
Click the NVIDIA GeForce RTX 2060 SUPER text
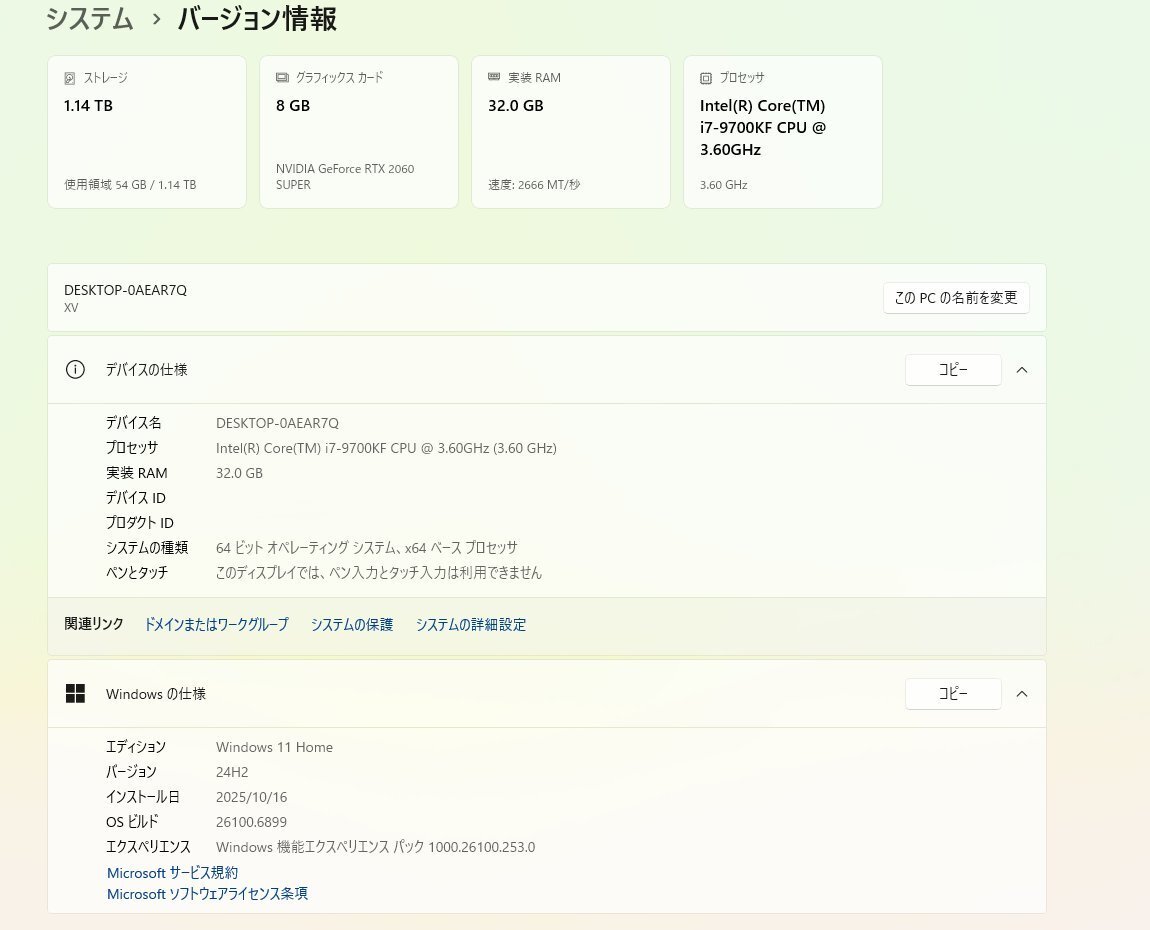(x=345, y=177)
